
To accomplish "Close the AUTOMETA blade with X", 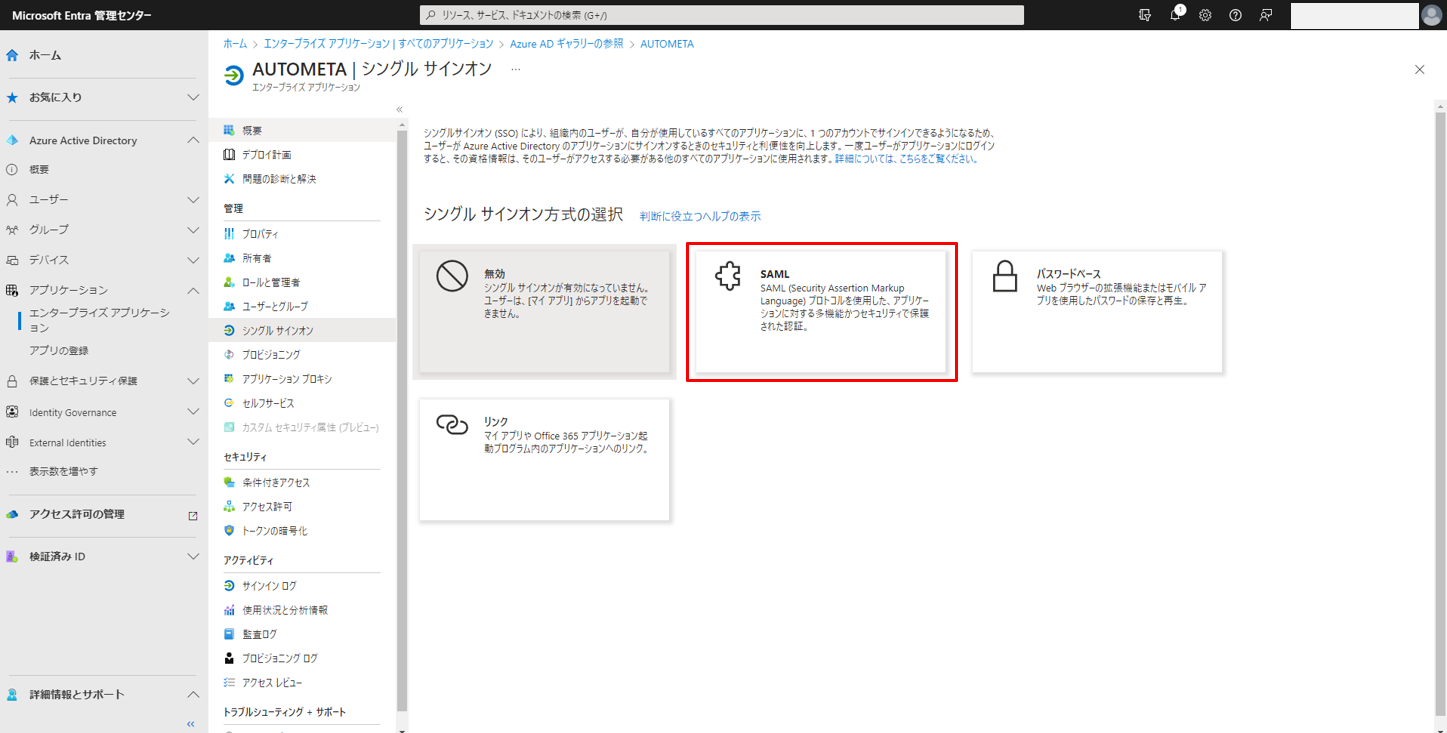I will 1419,69.
